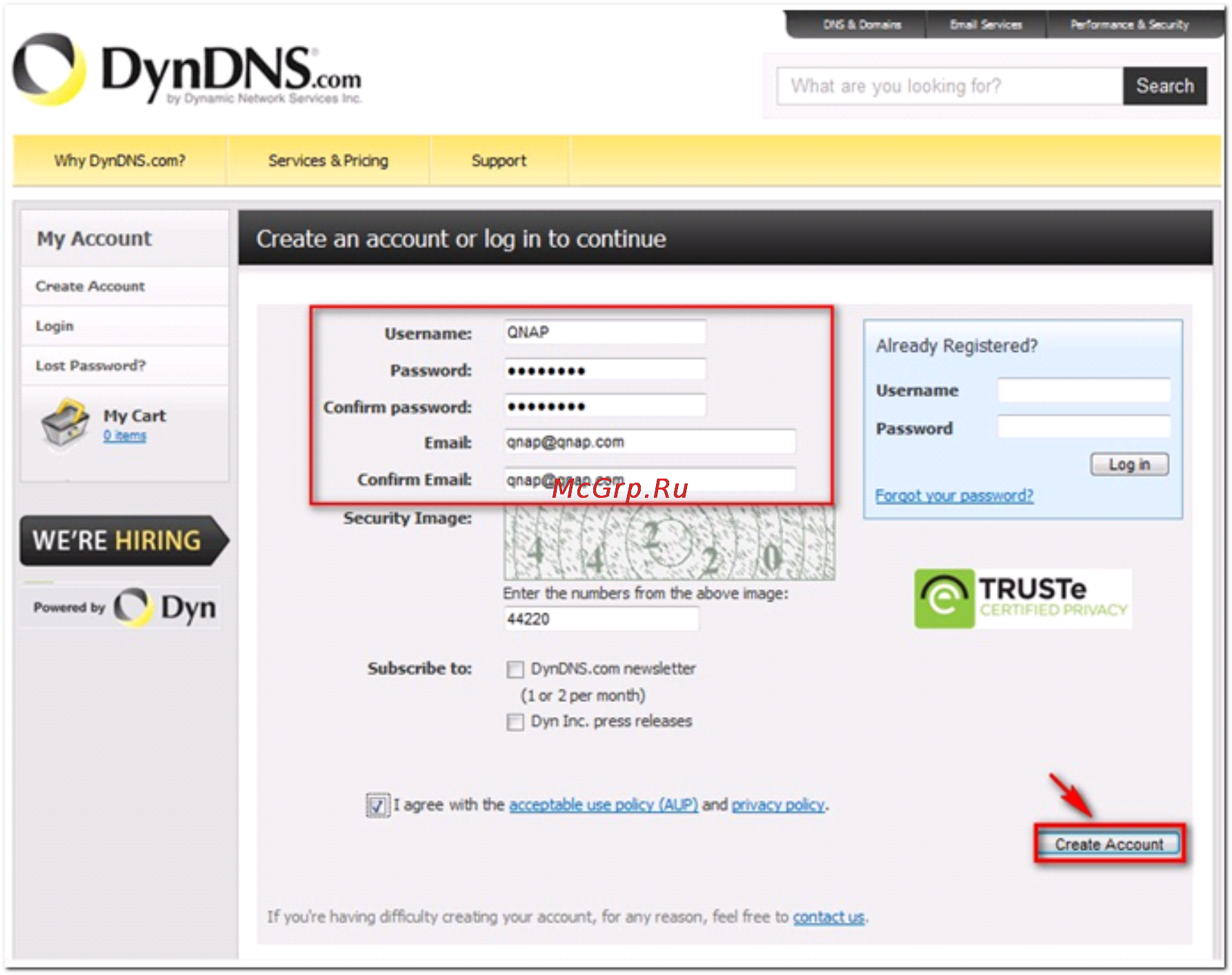Open the privacy policy link

[x=778, y=805]
